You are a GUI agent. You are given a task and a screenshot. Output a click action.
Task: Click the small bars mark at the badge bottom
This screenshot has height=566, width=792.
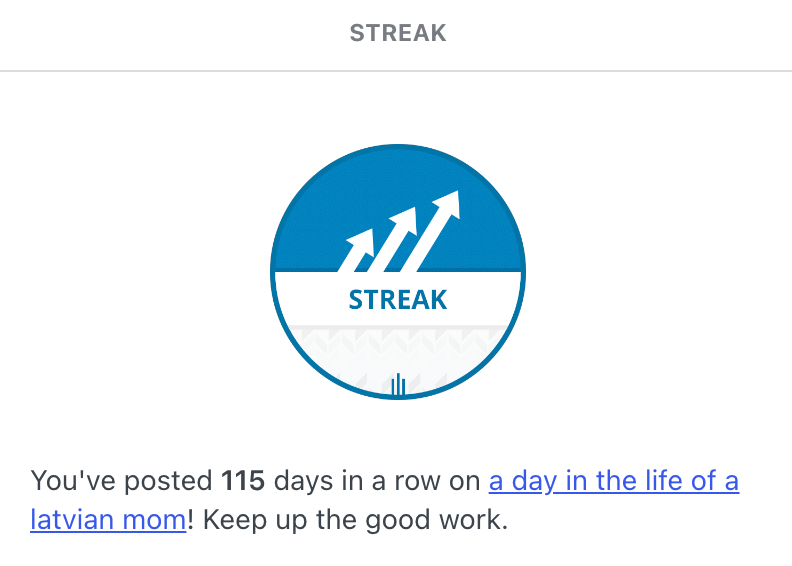tap(397, 384)
